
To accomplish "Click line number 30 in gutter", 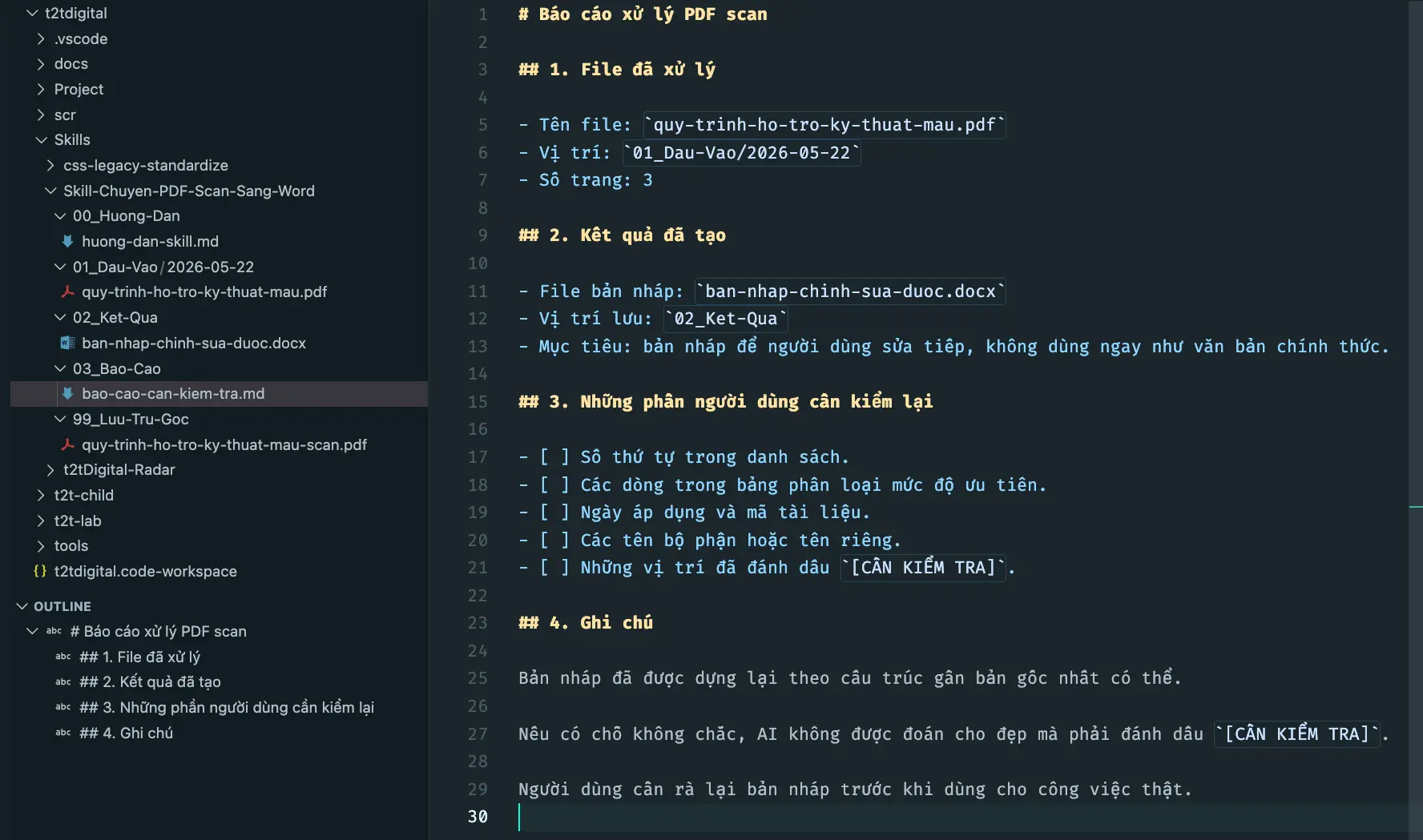I will click(x=478, y=817).
